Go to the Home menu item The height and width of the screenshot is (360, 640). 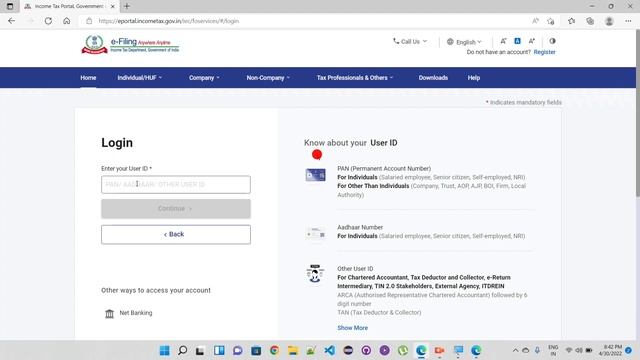click(88, 78)
